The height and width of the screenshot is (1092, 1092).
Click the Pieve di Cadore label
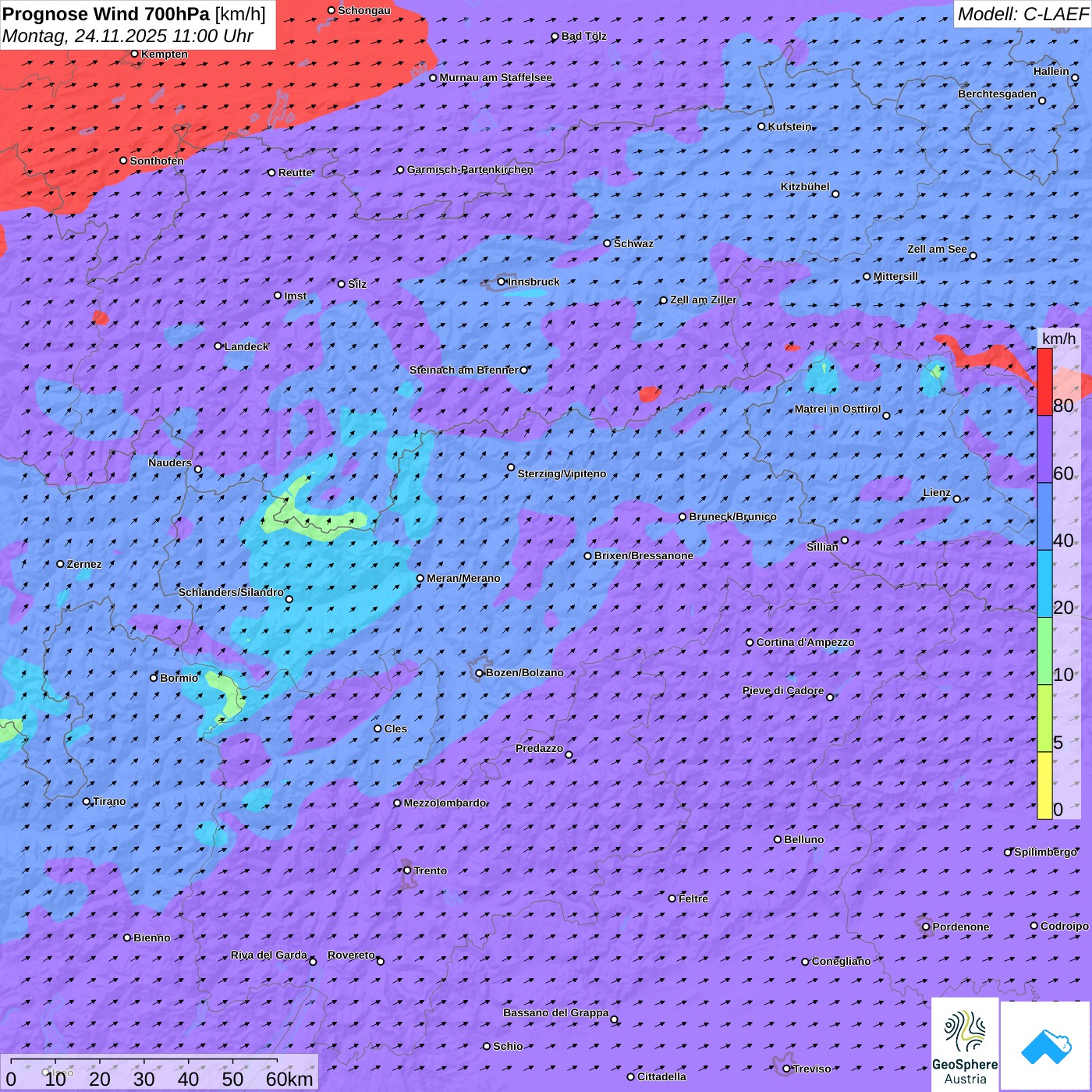click(783, 690)
